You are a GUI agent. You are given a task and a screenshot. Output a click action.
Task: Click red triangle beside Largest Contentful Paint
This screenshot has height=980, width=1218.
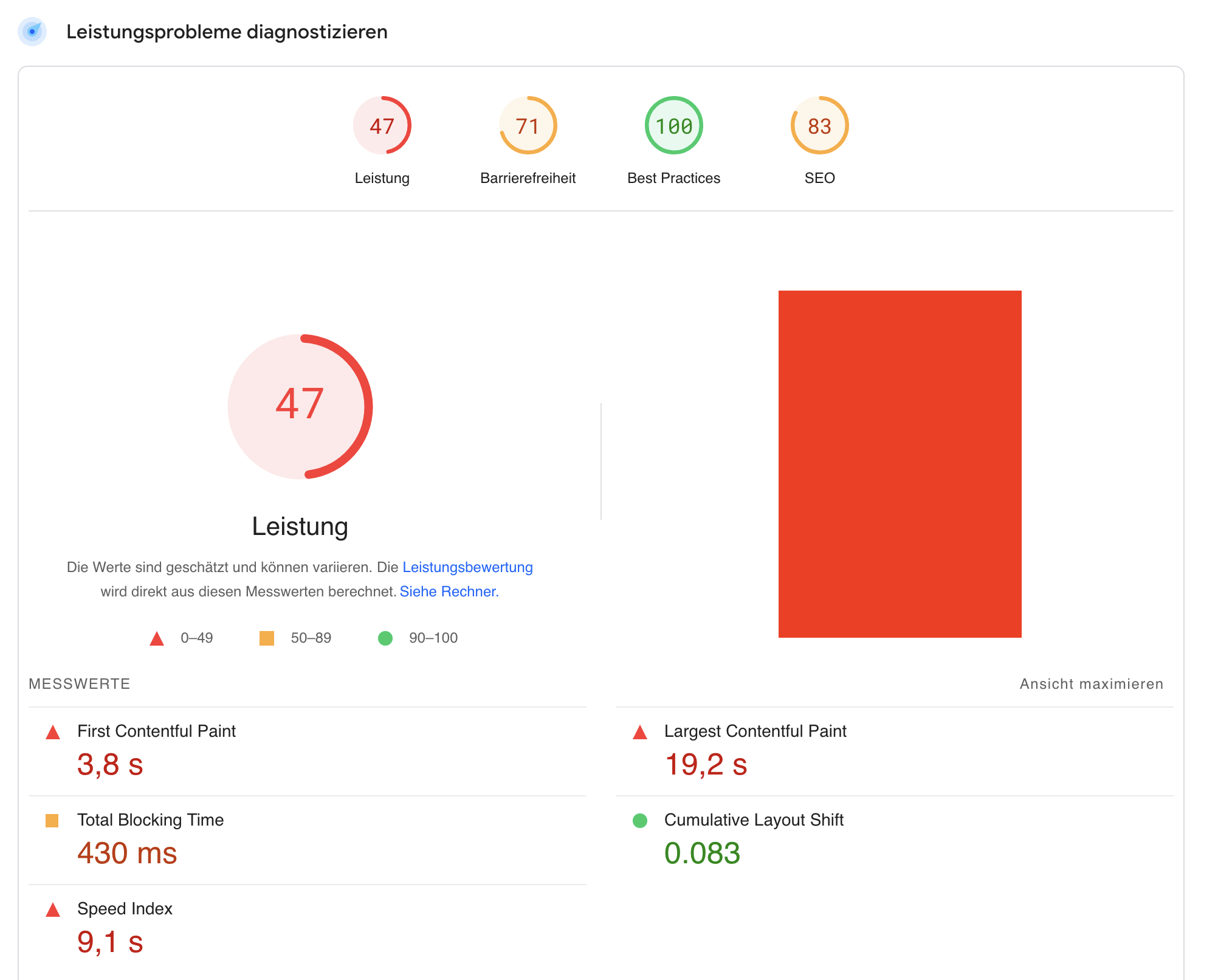coord(639,732)
